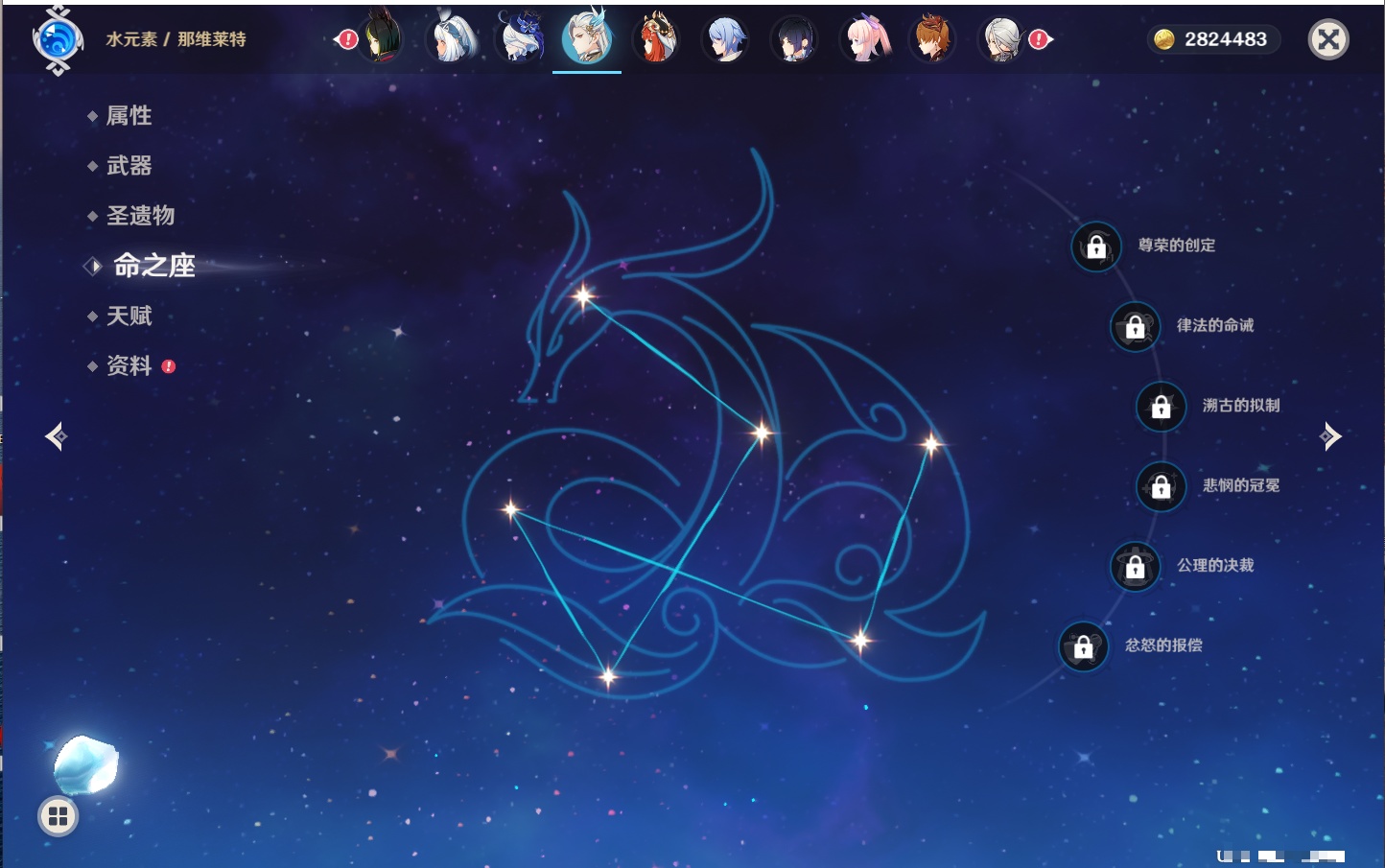View the 公理的决裁 constellation node
1385x868 pixels.
pyautogui.click(x=1135, y=567)
